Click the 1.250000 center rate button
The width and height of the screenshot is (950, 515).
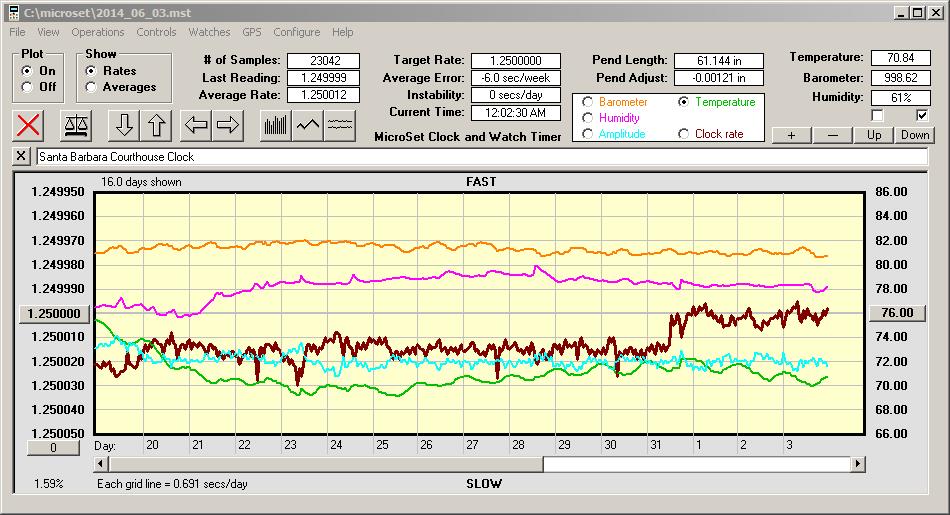pos(54,313)
